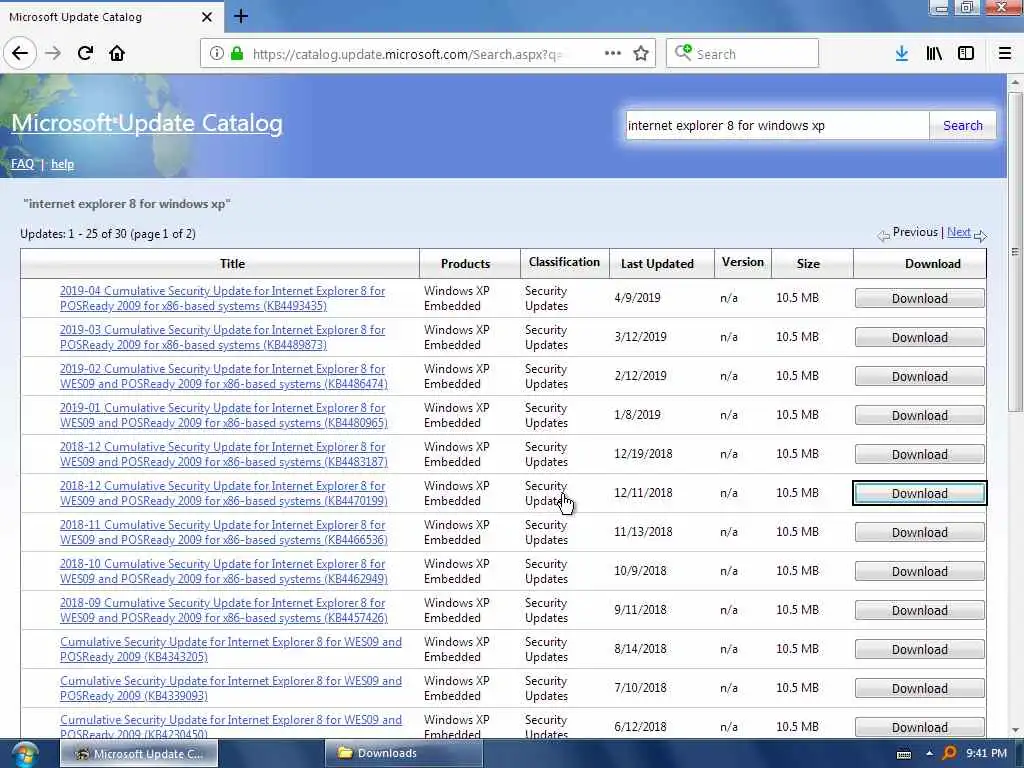Click the catalog search text field
Viewport: 1024px width, 768px height.
pos(777,125)
